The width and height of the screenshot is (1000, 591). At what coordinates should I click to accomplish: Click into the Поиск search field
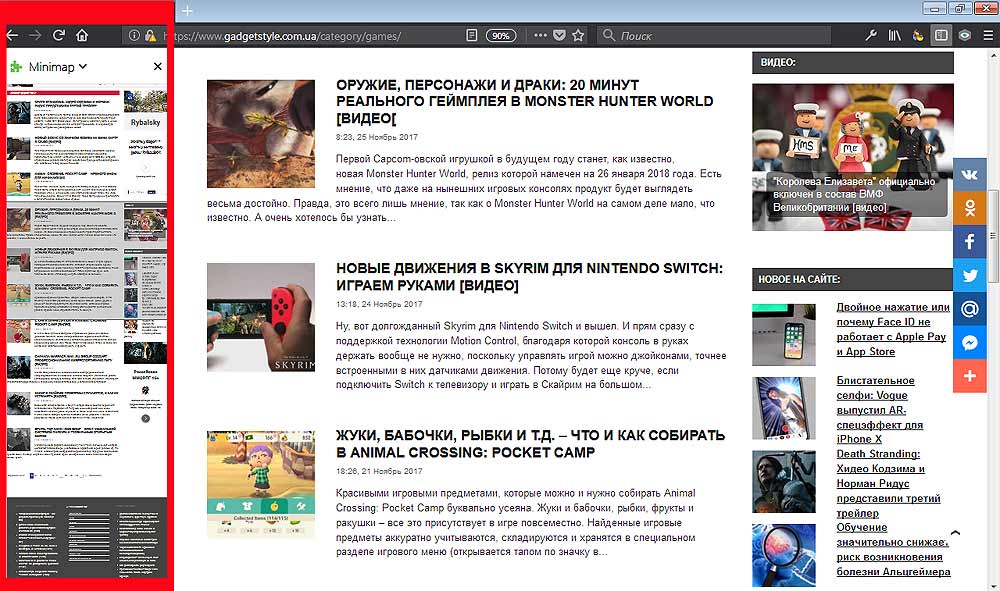point(714,36)
